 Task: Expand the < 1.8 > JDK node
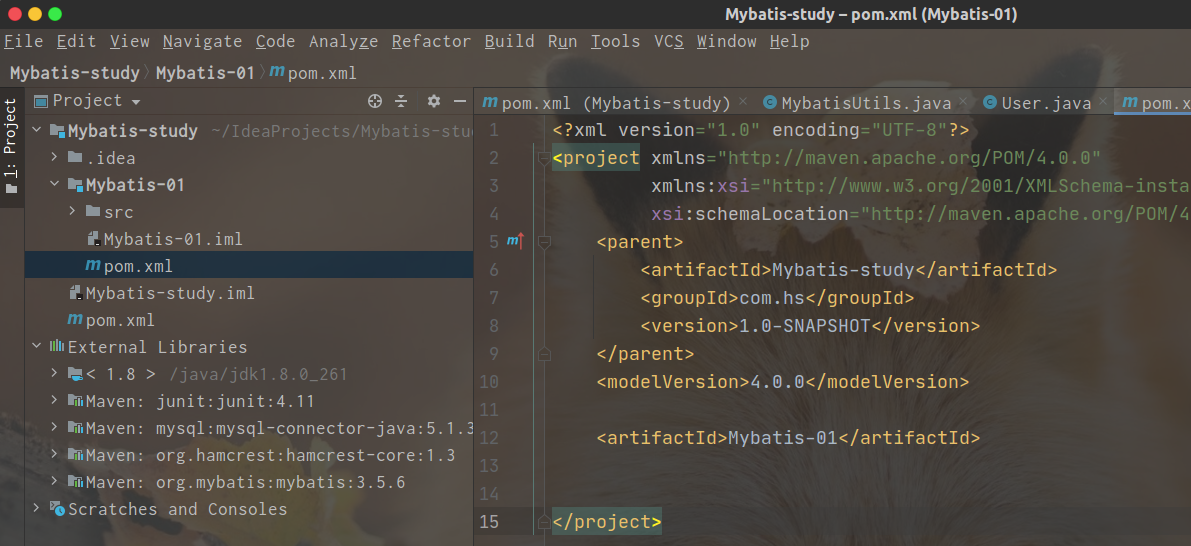coord(55,374)
